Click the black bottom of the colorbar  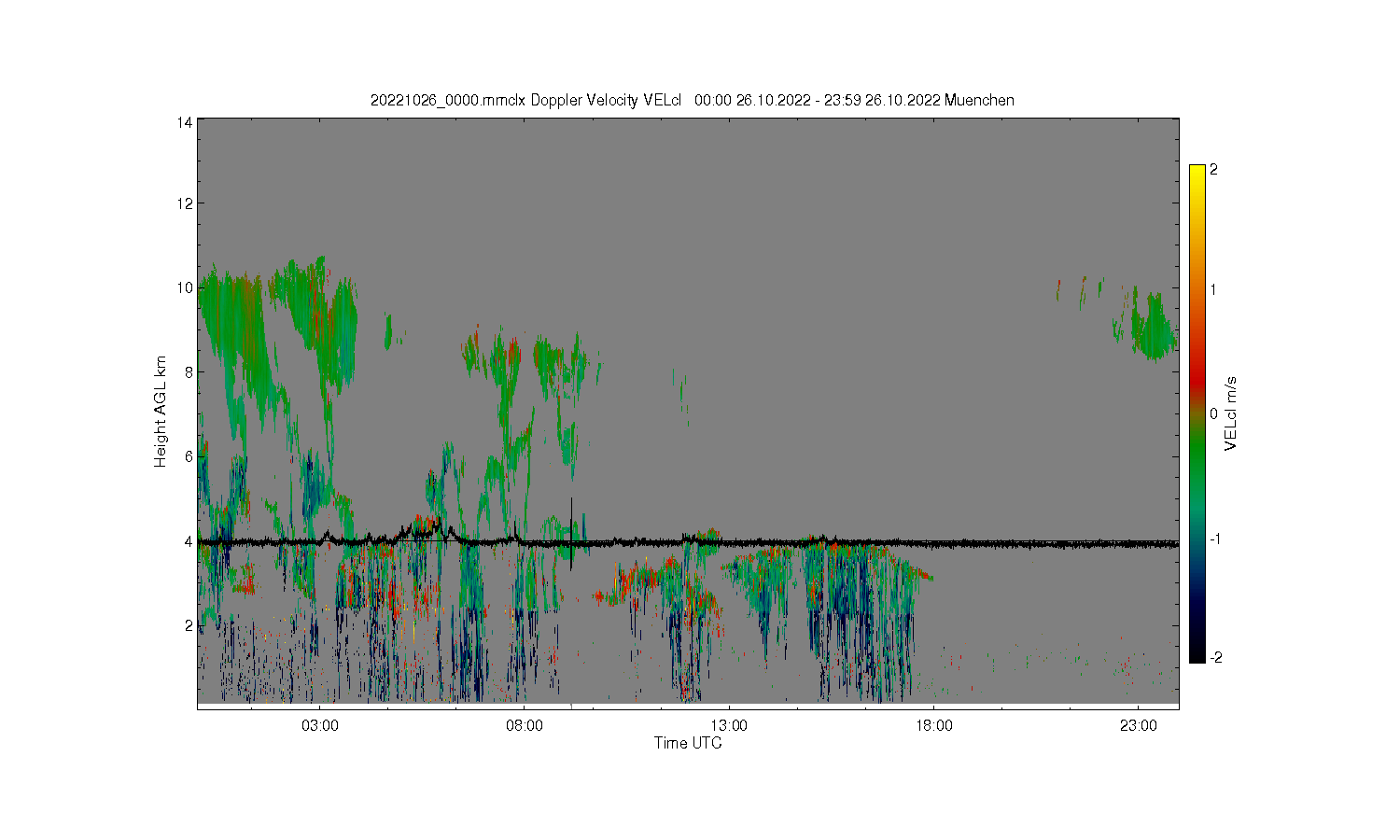(1197, 656)
